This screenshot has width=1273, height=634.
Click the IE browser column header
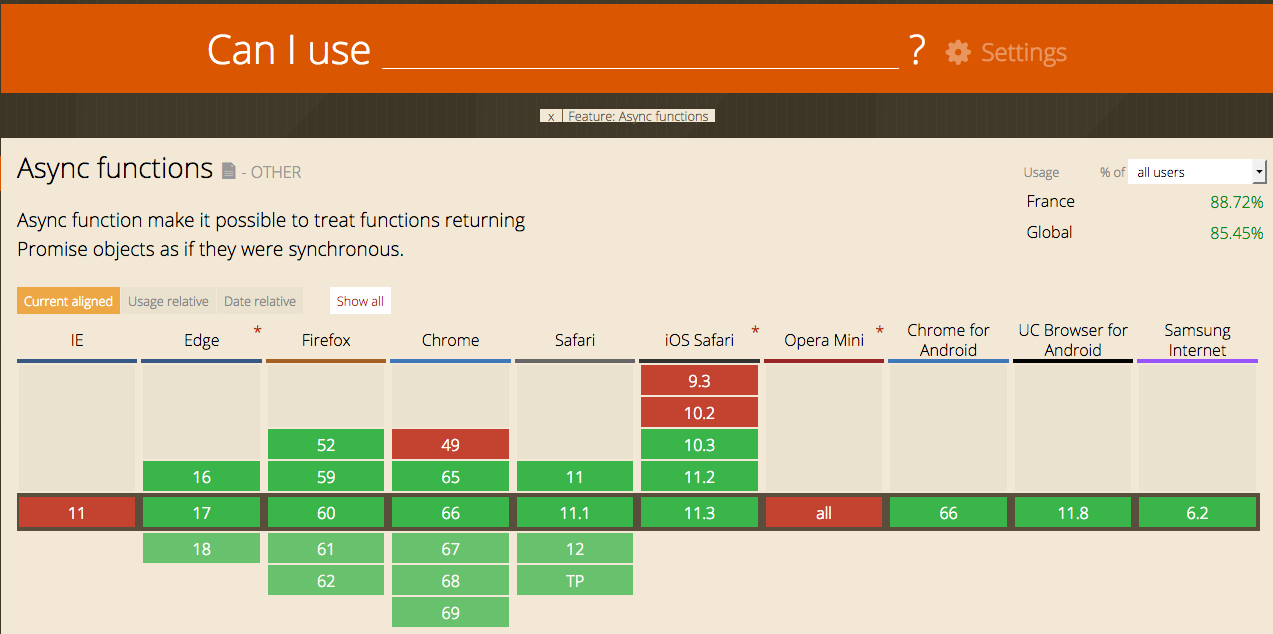pos(77,340)
